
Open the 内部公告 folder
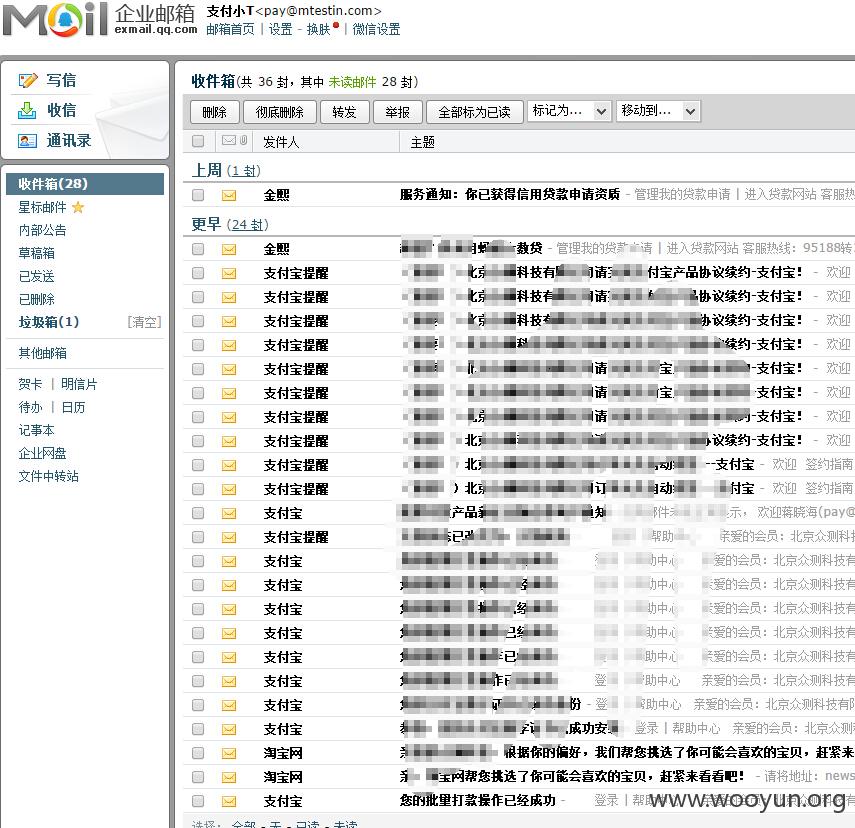click(x=42, y=230)
